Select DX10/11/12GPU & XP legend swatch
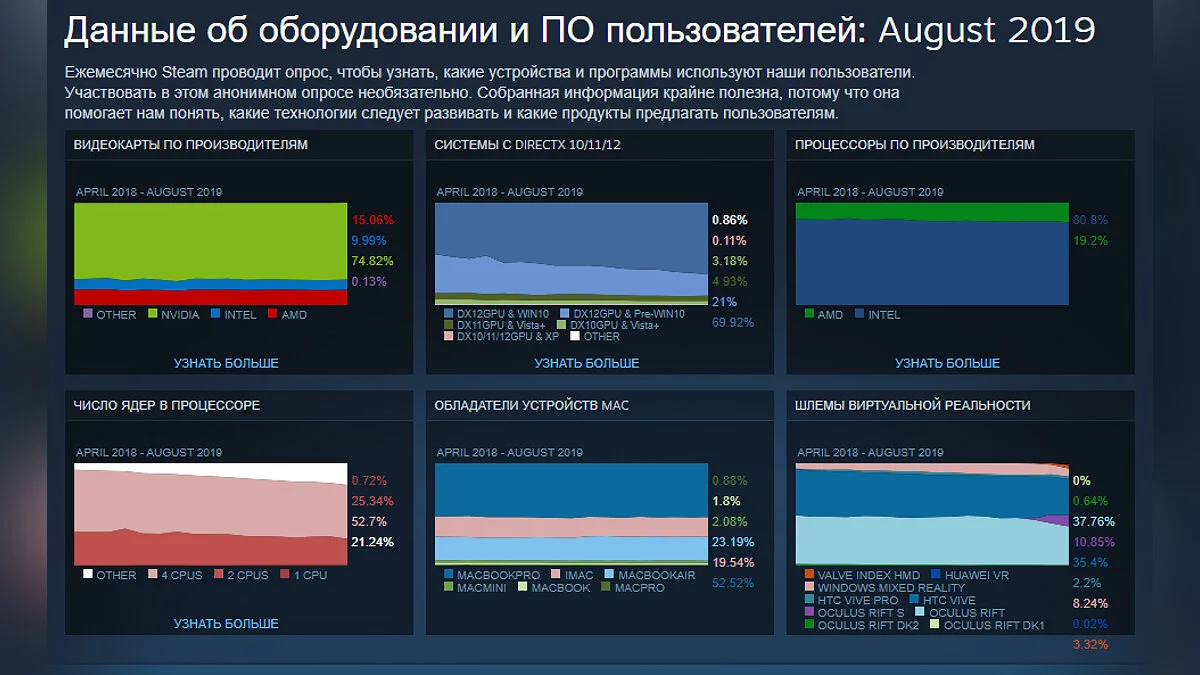Screen dimensions: 1200x675 pyautogui.click(x=448, y=336)
